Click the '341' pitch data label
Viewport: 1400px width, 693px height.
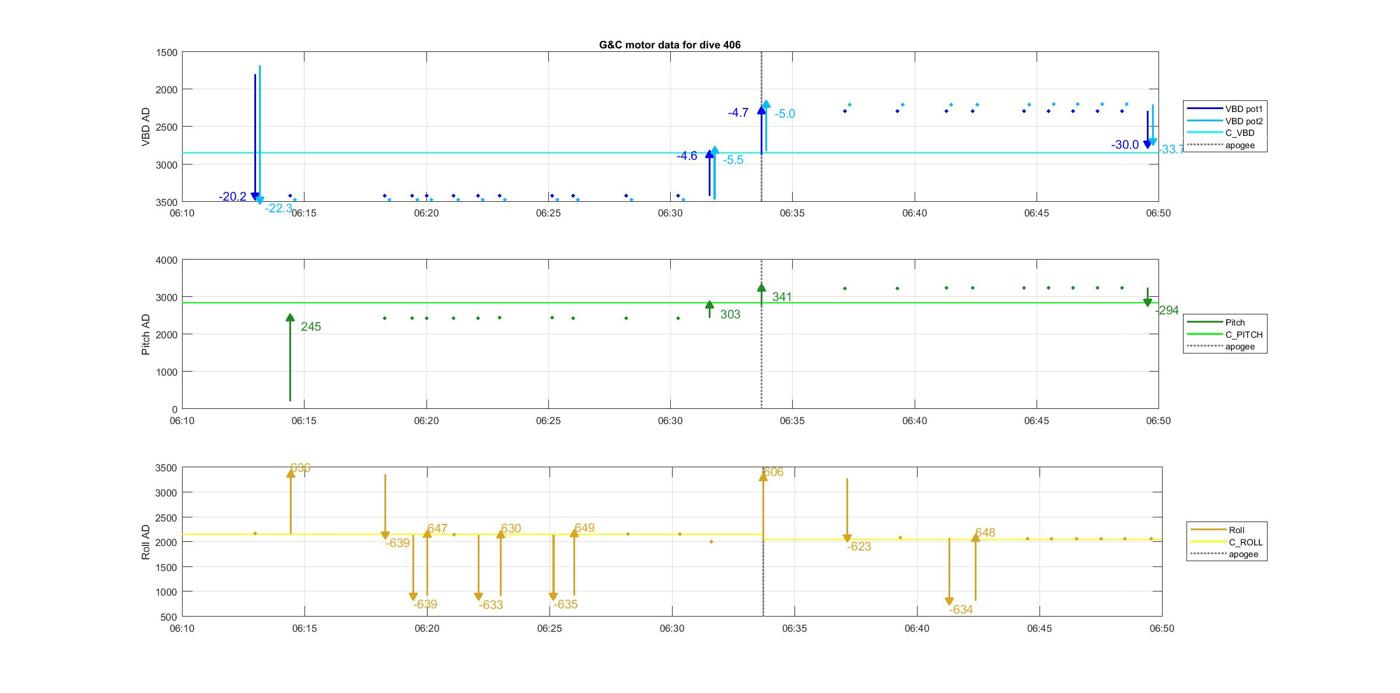[782, 297]
